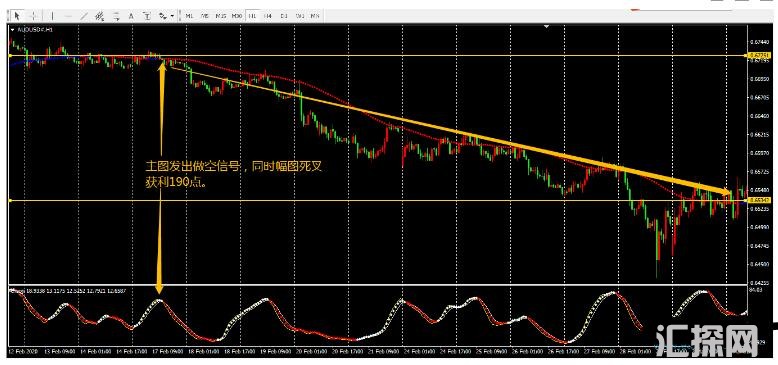Choose the Text Label tool
Viewport: 778px width, 365px height.
[x=147, y=15]
